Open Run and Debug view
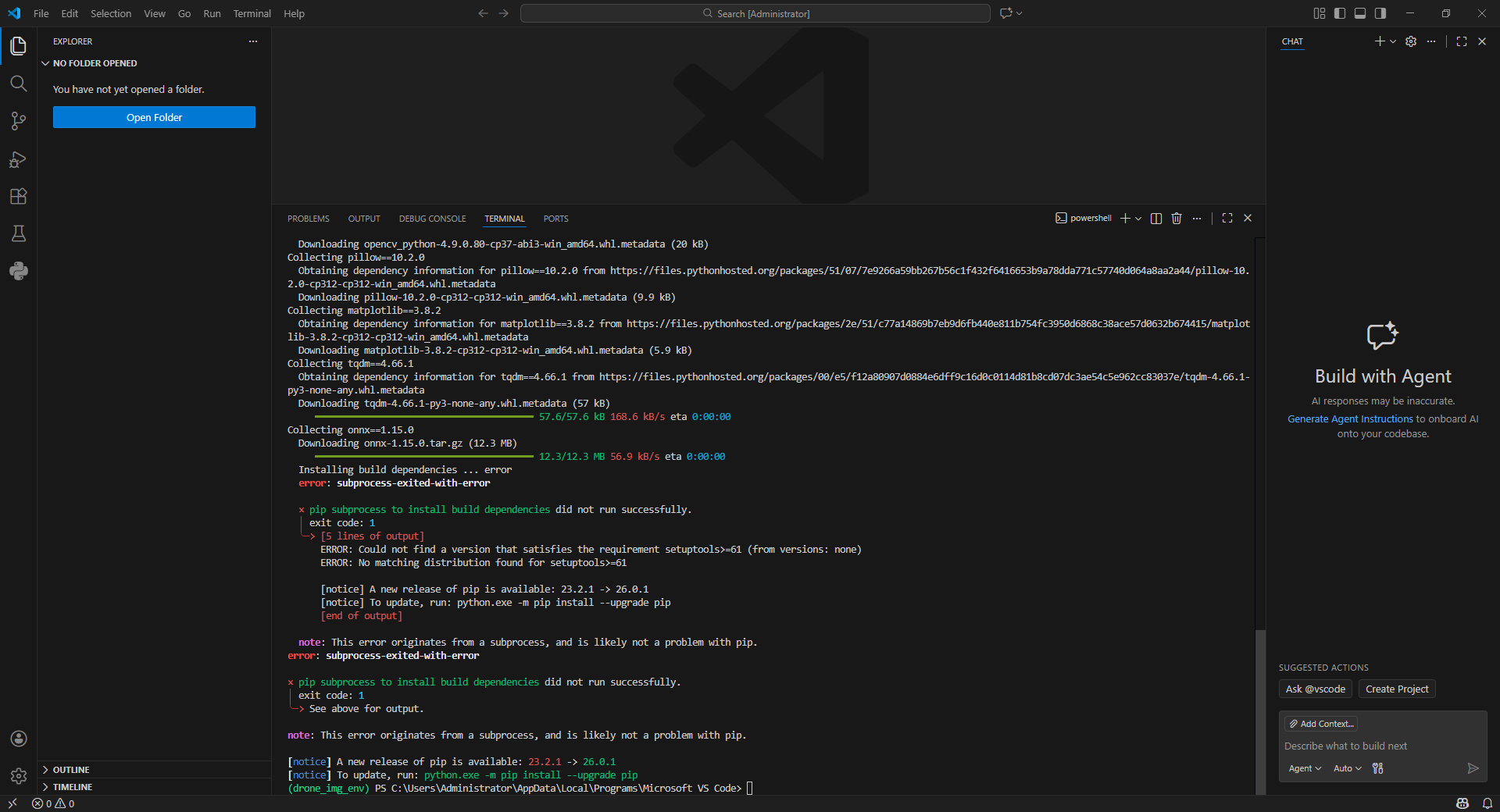This screenshot has height=812, width=1500. coord(18,159)
